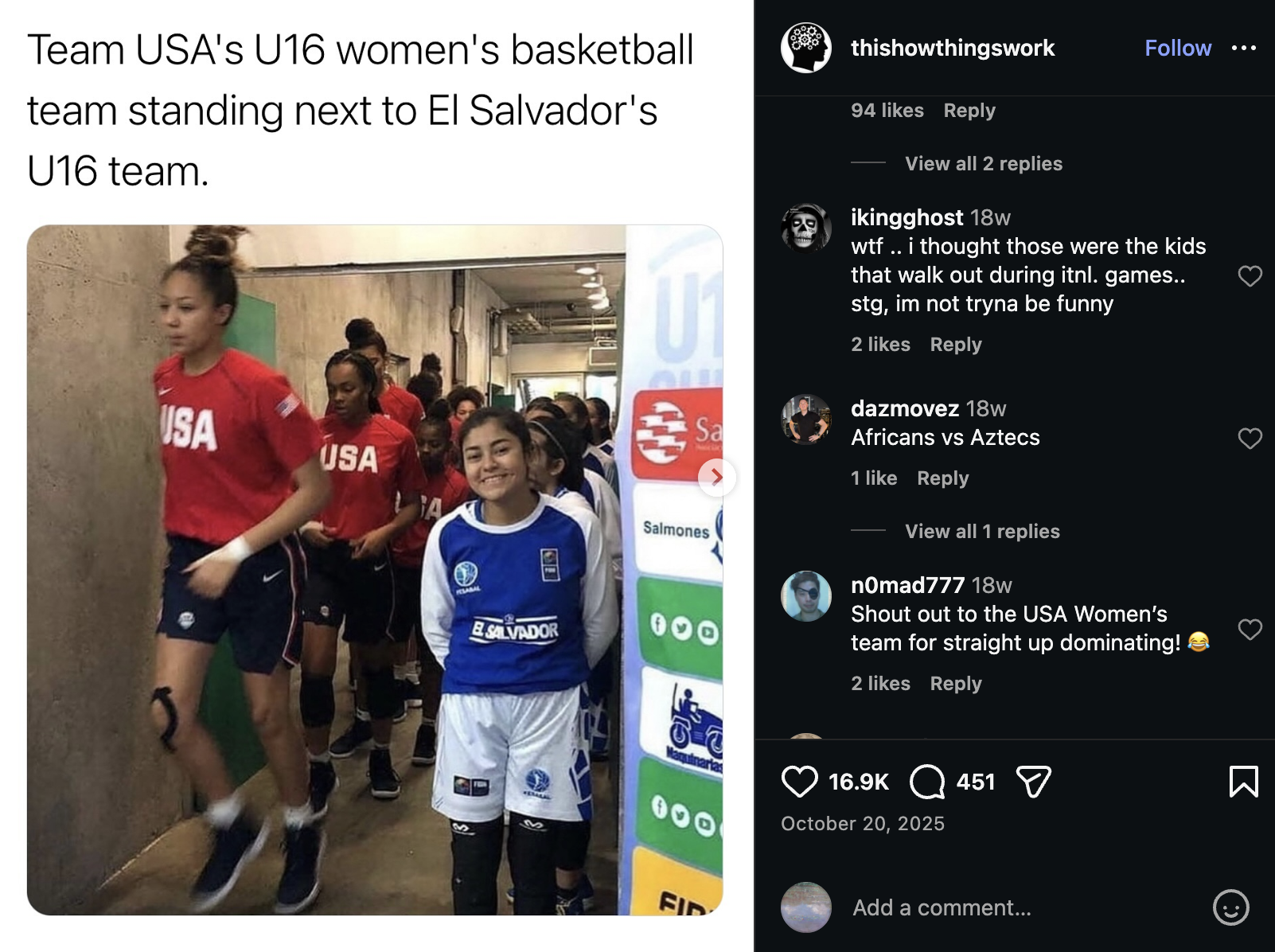
Task: Reply to n0mad777's comment
Action: [956, 683]
